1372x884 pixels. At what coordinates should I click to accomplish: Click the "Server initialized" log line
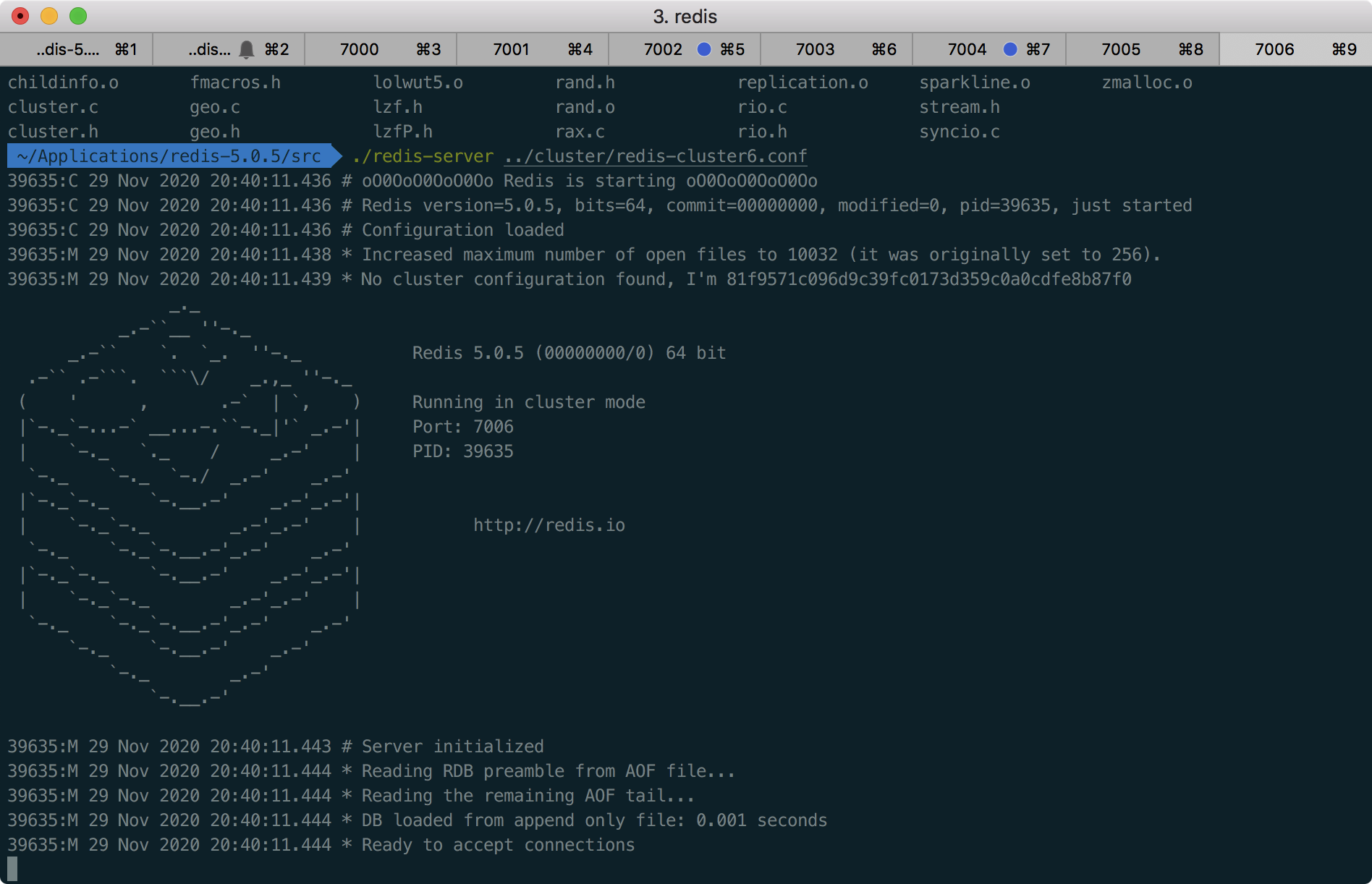276,747
